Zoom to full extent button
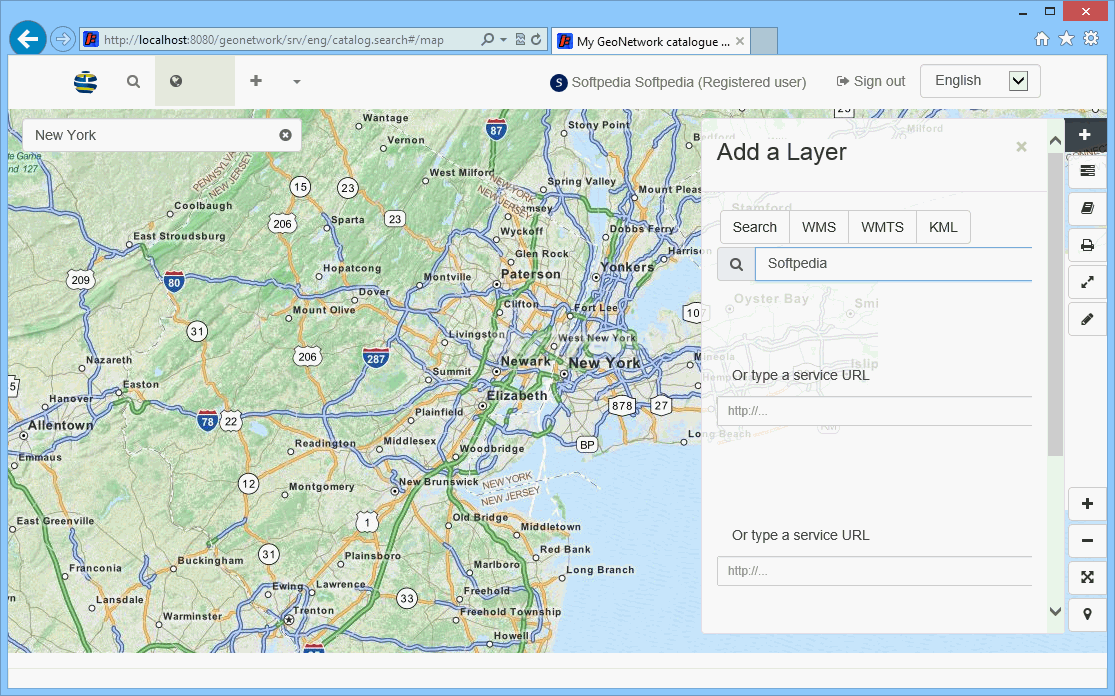The height and width of the screenshot is (696, 1115). (x=1087, y=577)
